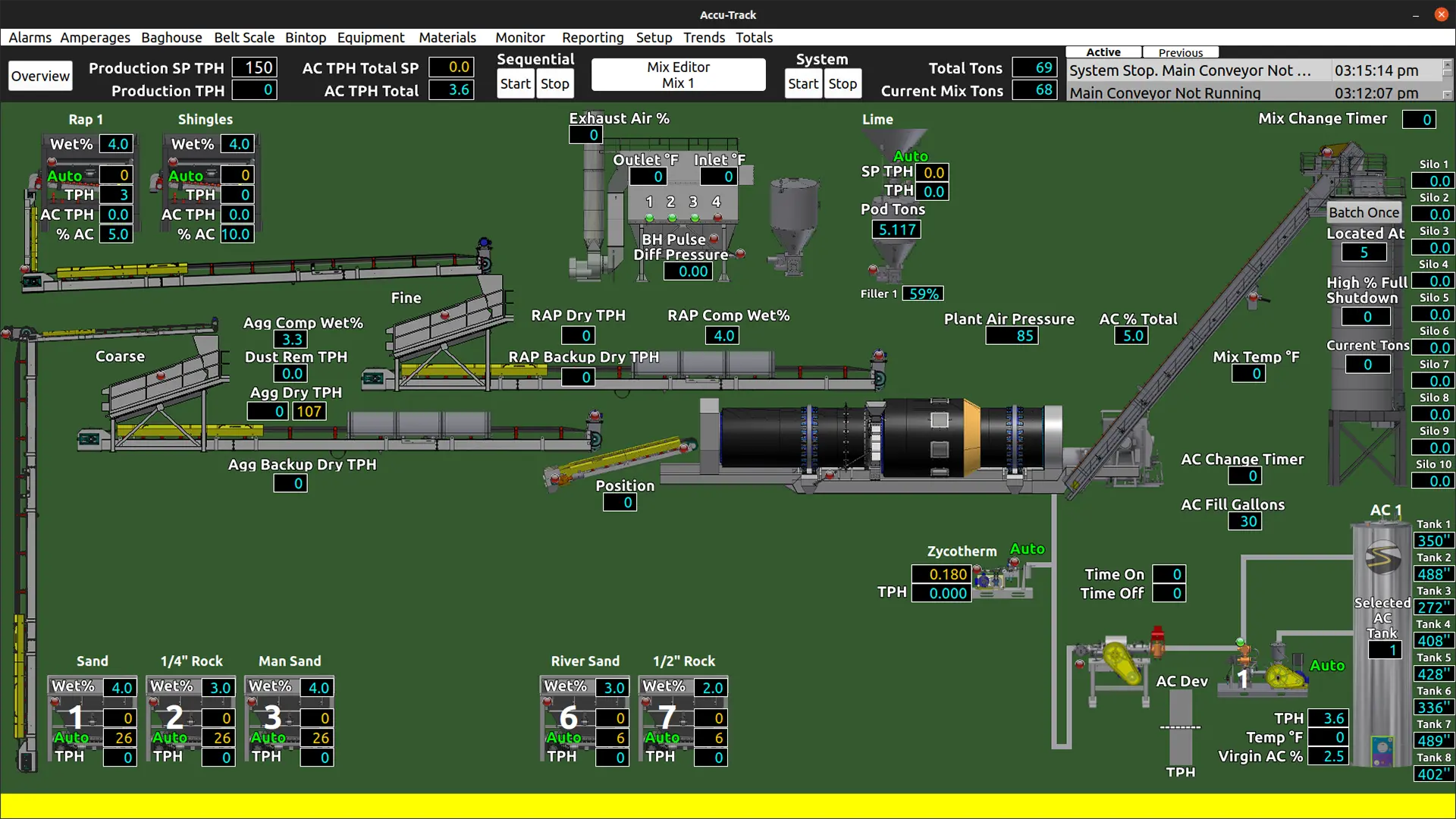
Task: Switch to the Previous alarms tab
Action: [x=1180, y=52]
